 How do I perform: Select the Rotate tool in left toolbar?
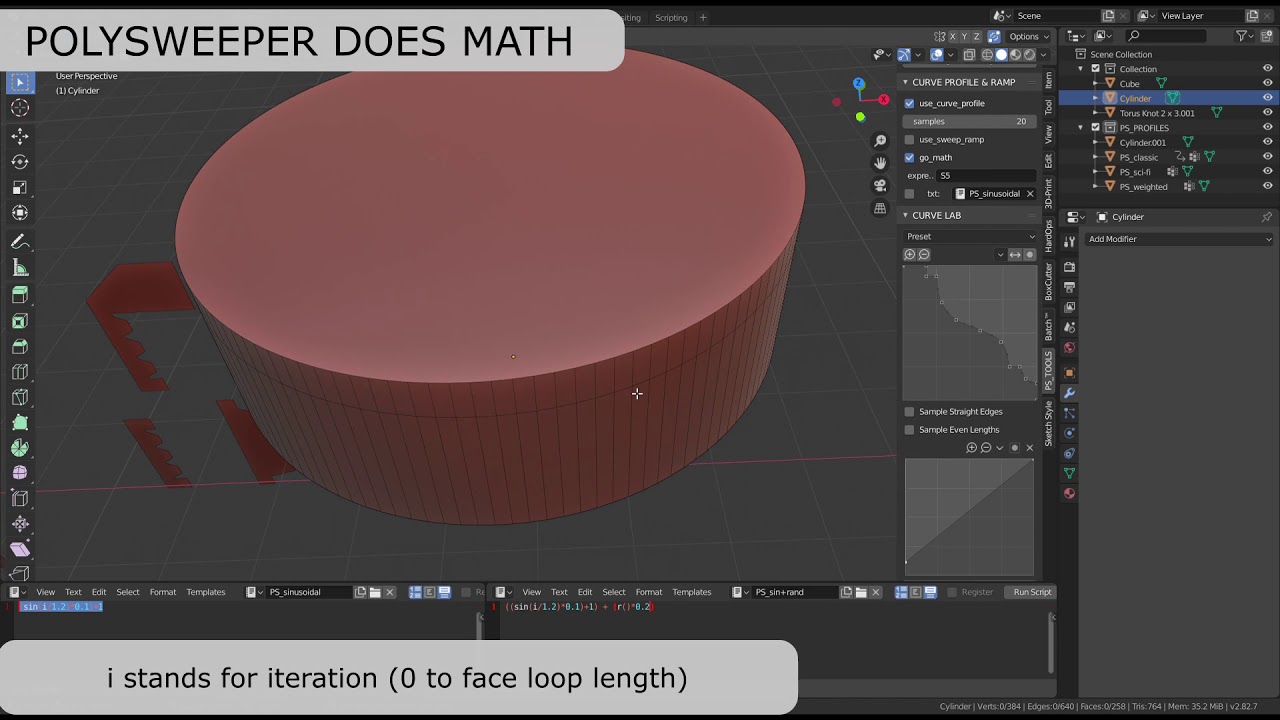pos(20,161)
